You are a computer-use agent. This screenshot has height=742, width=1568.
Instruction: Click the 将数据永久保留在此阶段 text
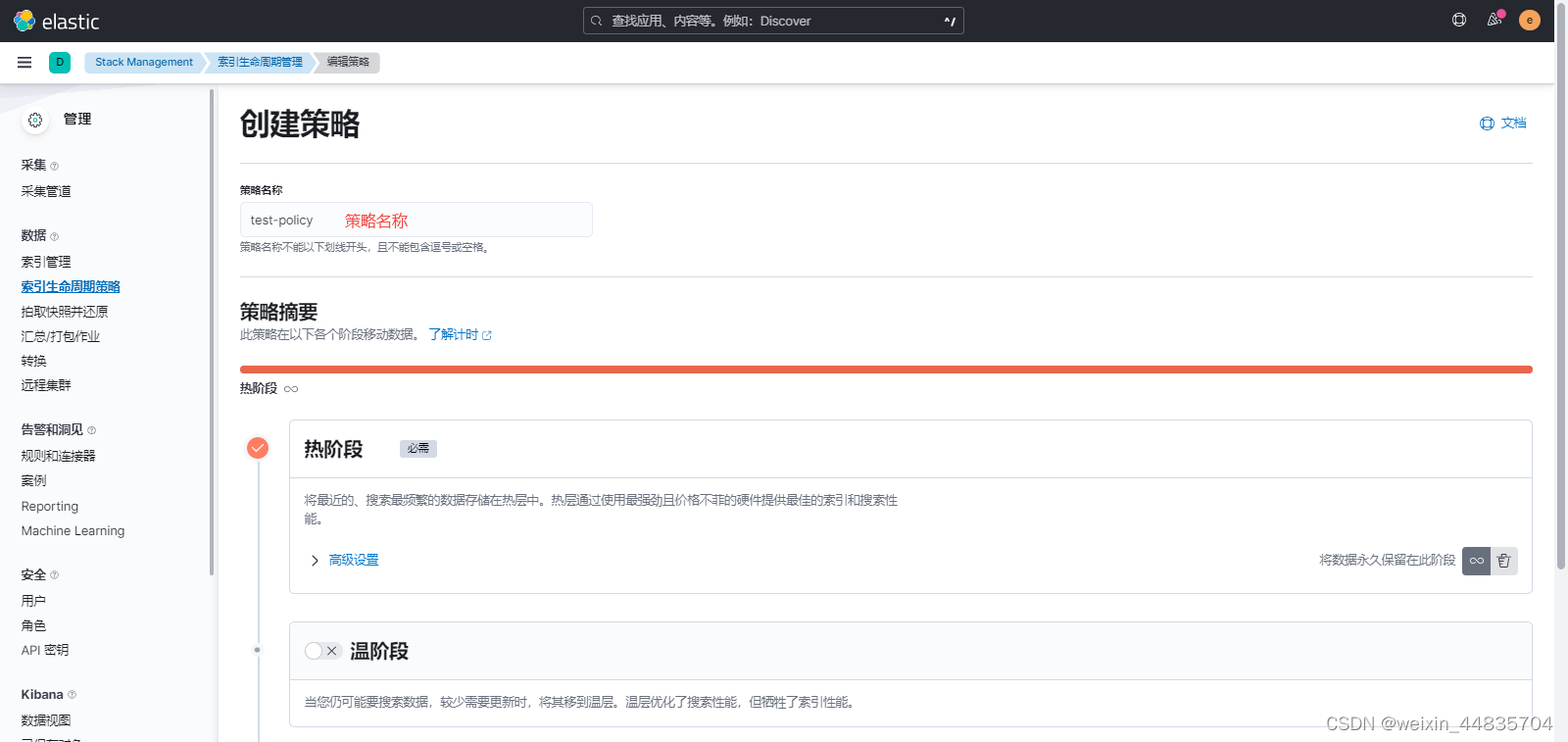(x=1387, y=561)
